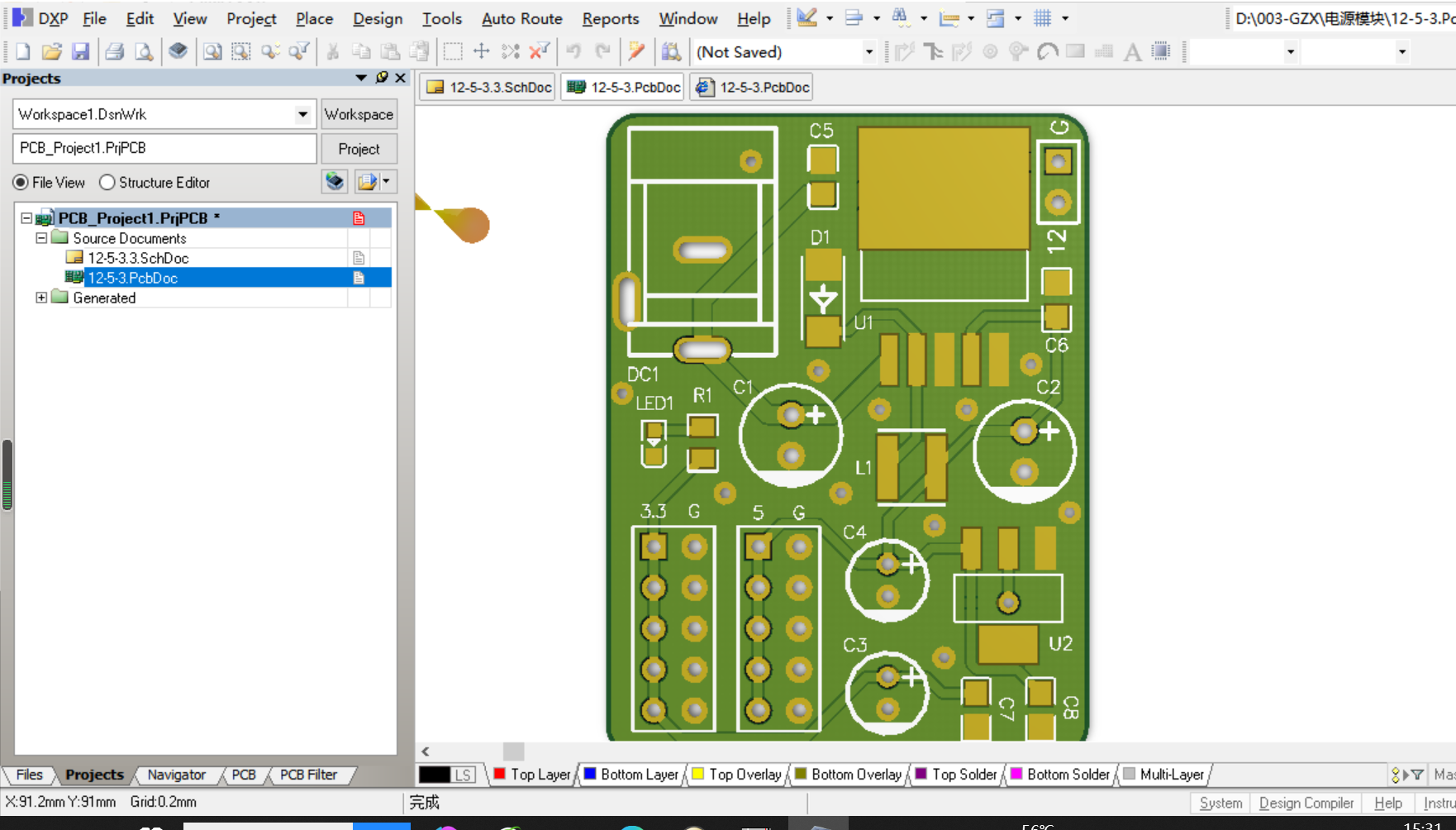This screenshot has height=830, width=1456.
Task: Select the Structure Editor radio button
Action: (107, 183)
